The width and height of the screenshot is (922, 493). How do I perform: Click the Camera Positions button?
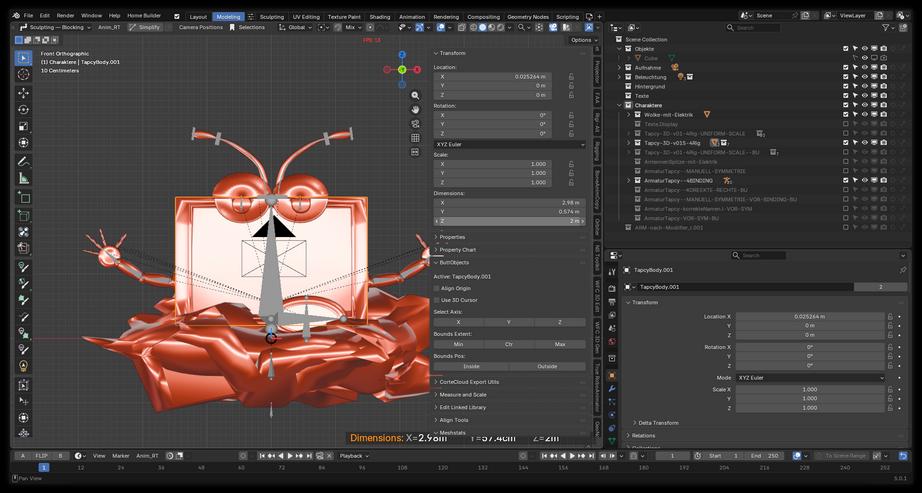201,28
